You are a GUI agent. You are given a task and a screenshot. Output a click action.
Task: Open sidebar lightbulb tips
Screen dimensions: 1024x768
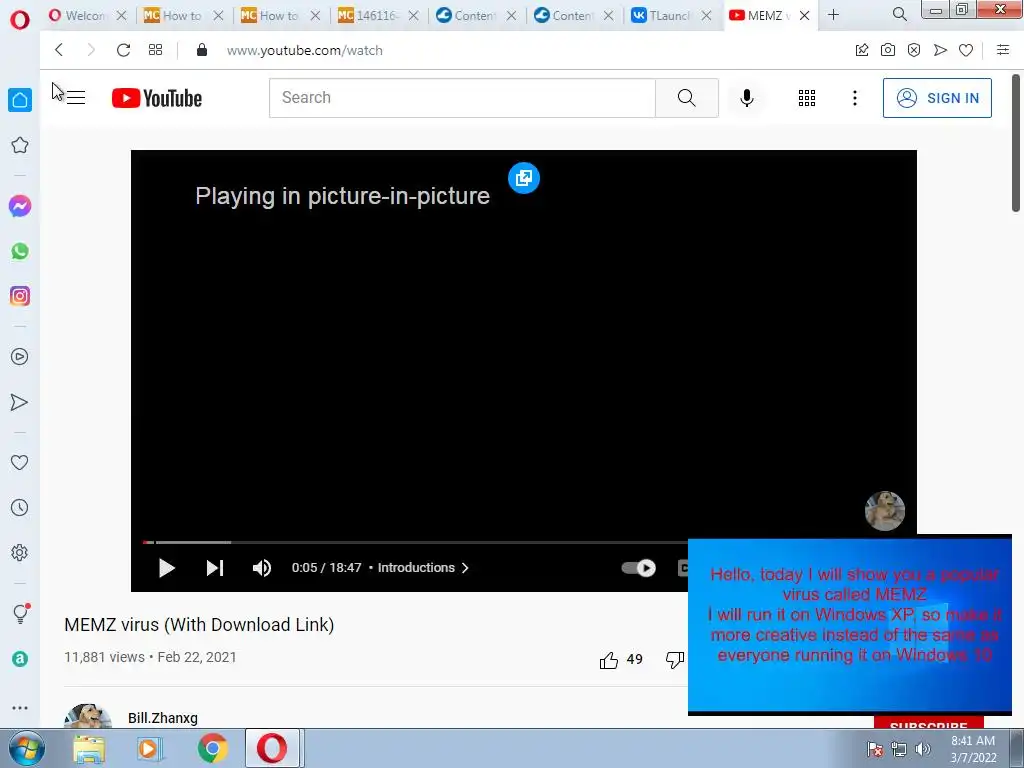click(21, 613)
